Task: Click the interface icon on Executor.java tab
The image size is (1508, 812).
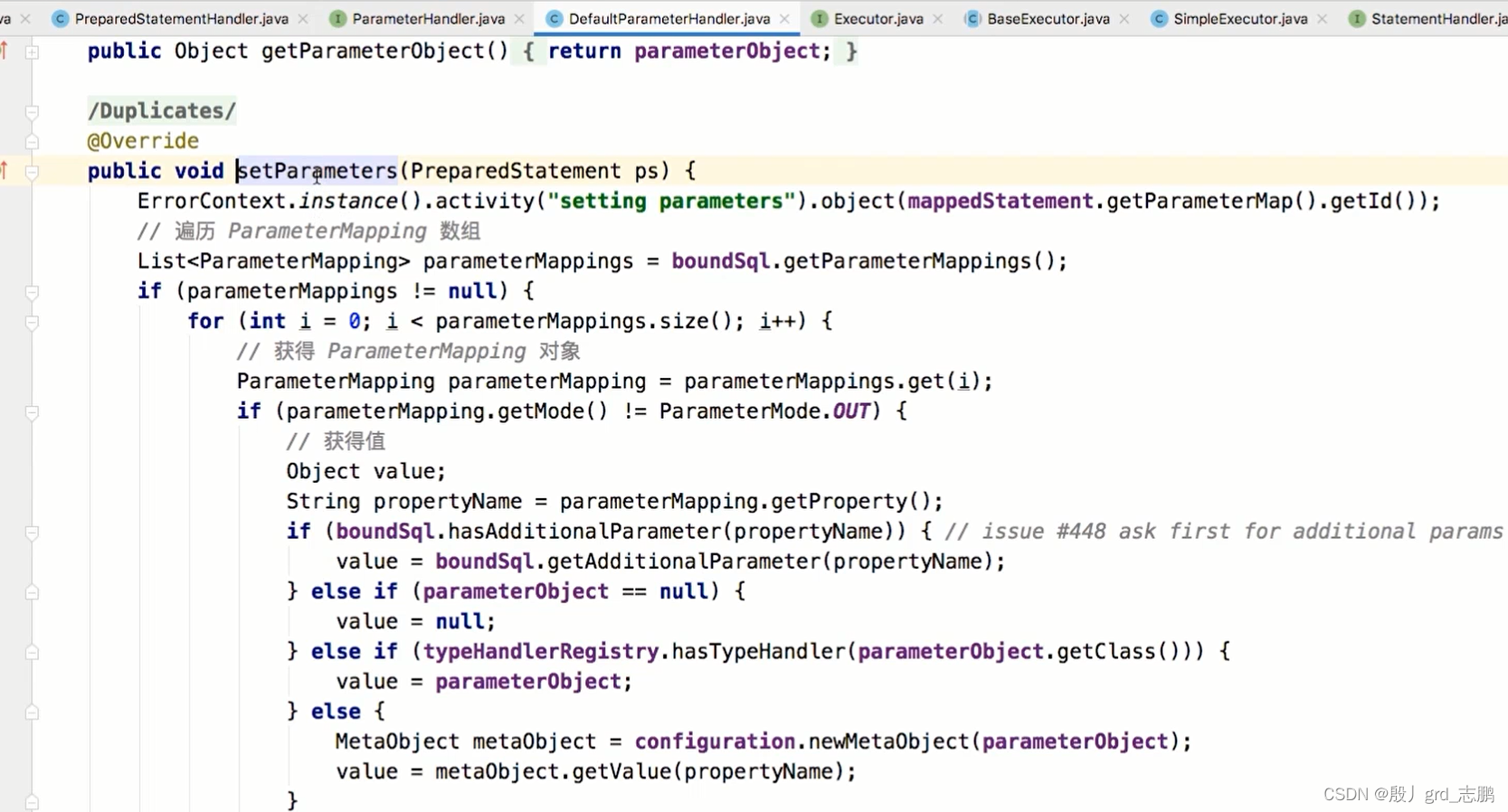Action: [x=819, y=18]
